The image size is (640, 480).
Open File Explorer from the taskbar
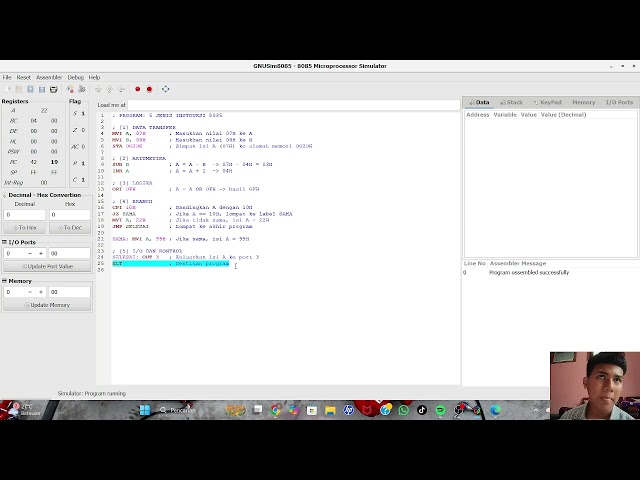point(330,410)
